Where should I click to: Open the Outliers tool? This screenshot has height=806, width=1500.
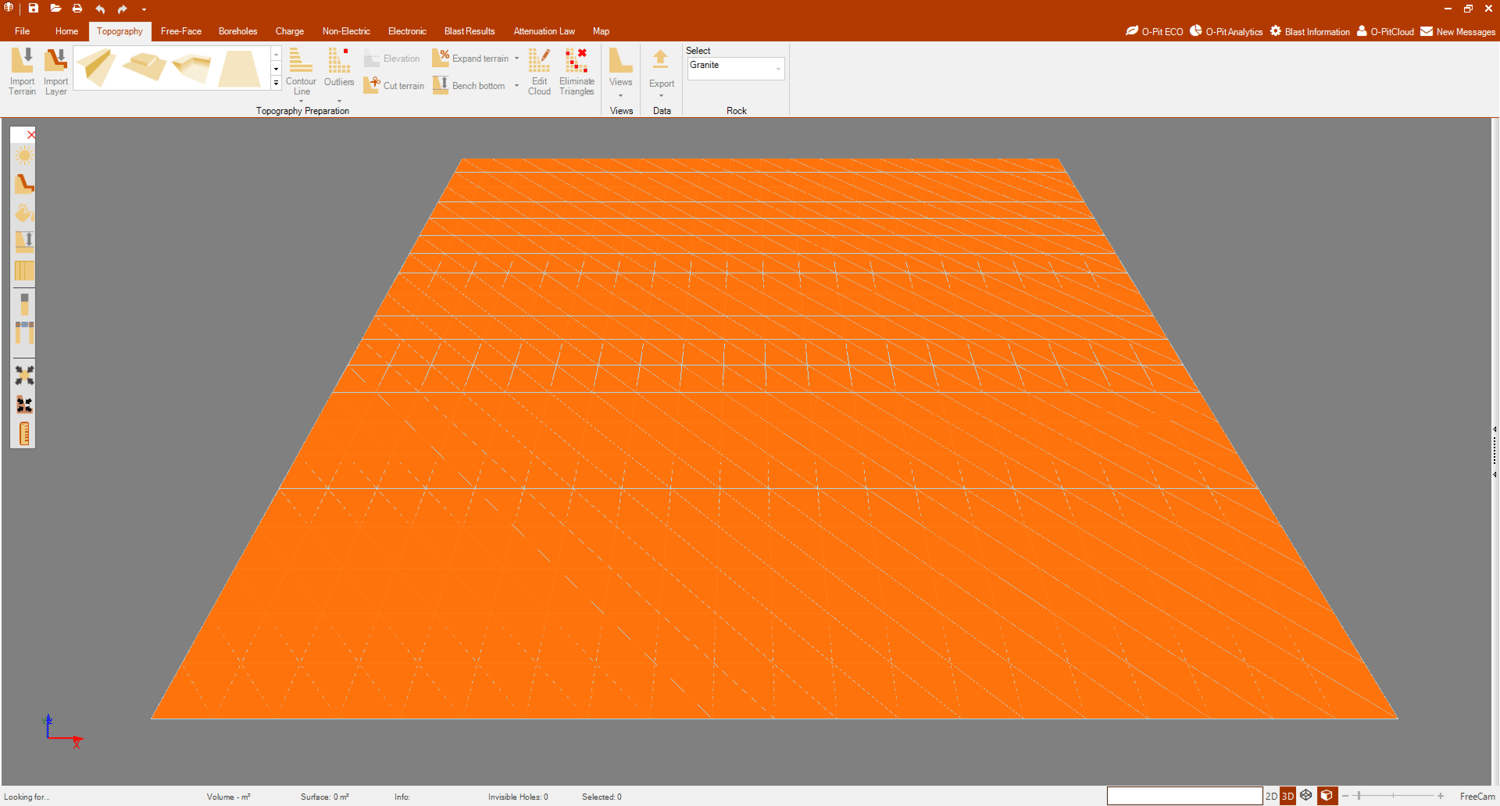tap(339, 74)
